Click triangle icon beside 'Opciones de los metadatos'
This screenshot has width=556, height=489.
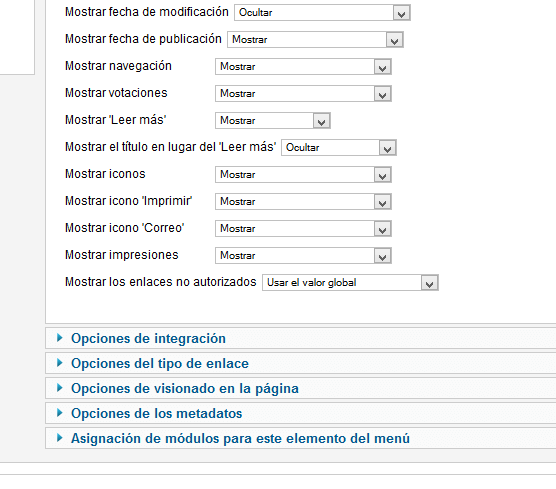pos(60,413)
